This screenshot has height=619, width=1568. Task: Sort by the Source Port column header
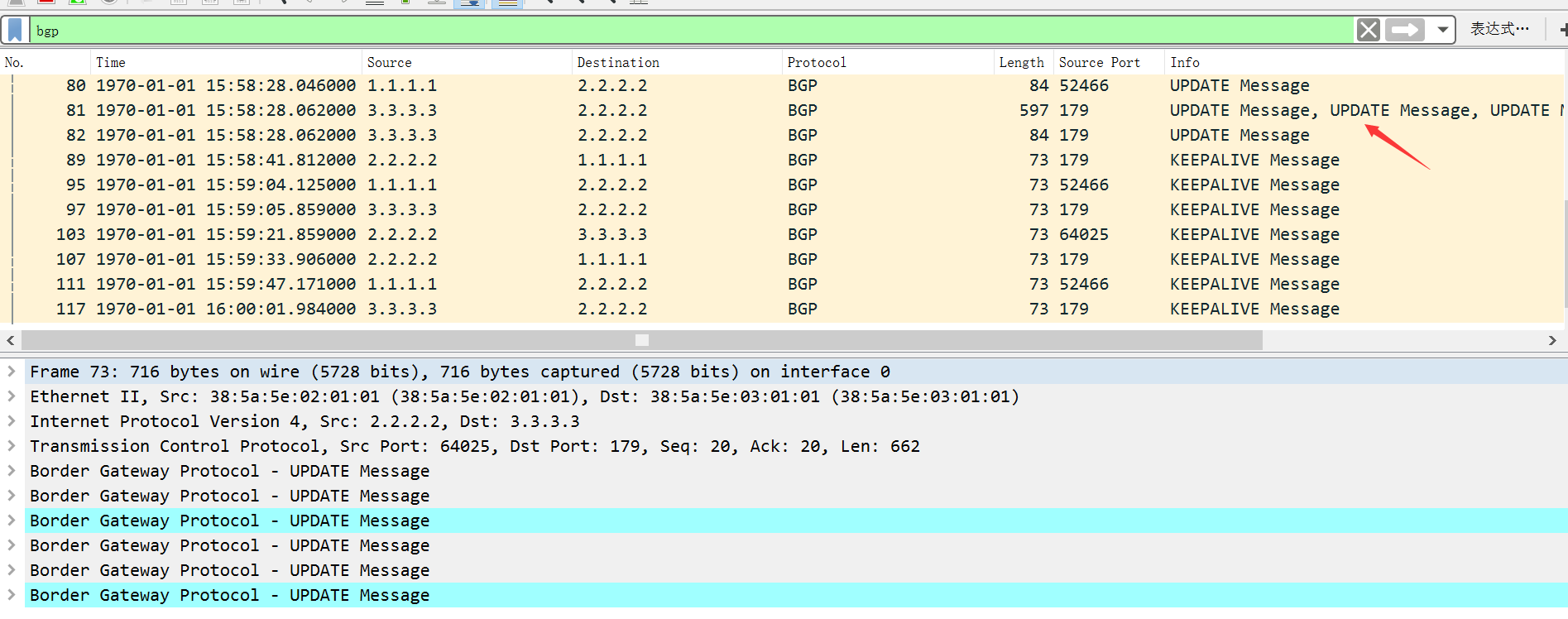pos(1109,62)
